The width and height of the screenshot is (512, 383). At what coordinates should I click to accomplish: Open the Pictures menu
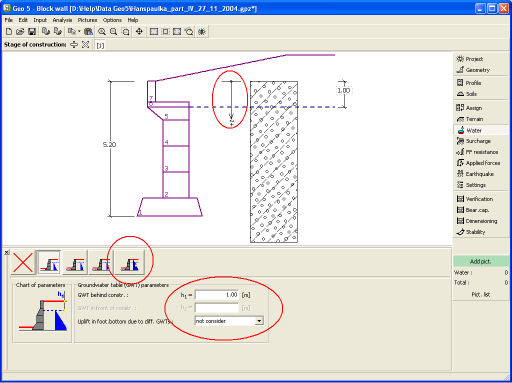pos(87,20)
